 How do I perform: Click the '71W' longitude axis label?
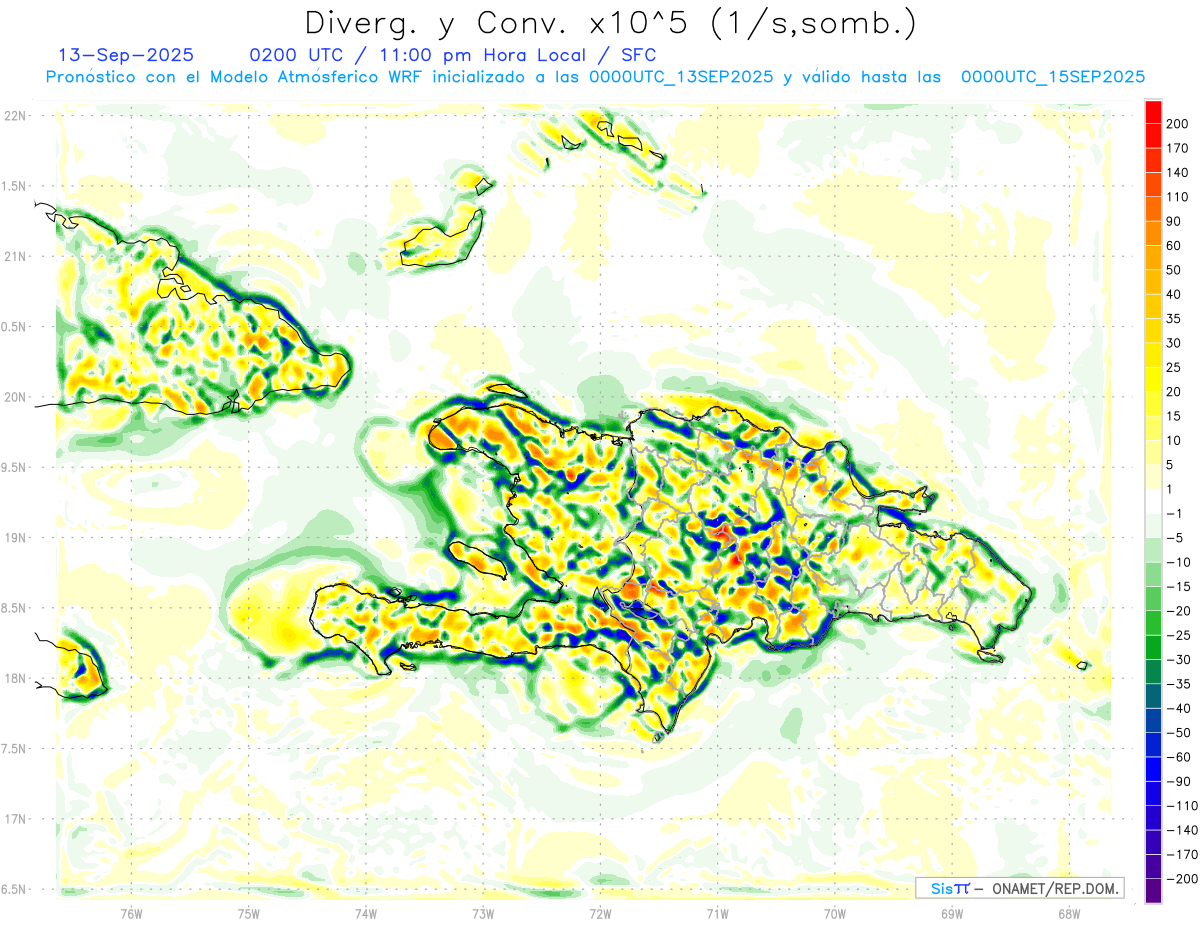tap(717, 912)
